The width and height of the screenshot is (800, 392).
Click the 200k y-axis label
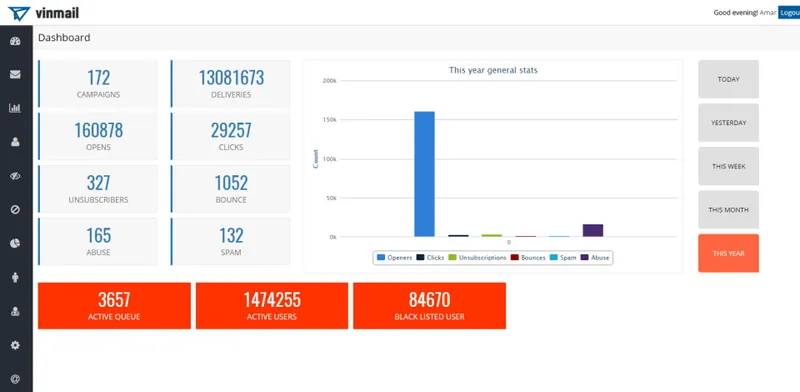coord(330,81)
